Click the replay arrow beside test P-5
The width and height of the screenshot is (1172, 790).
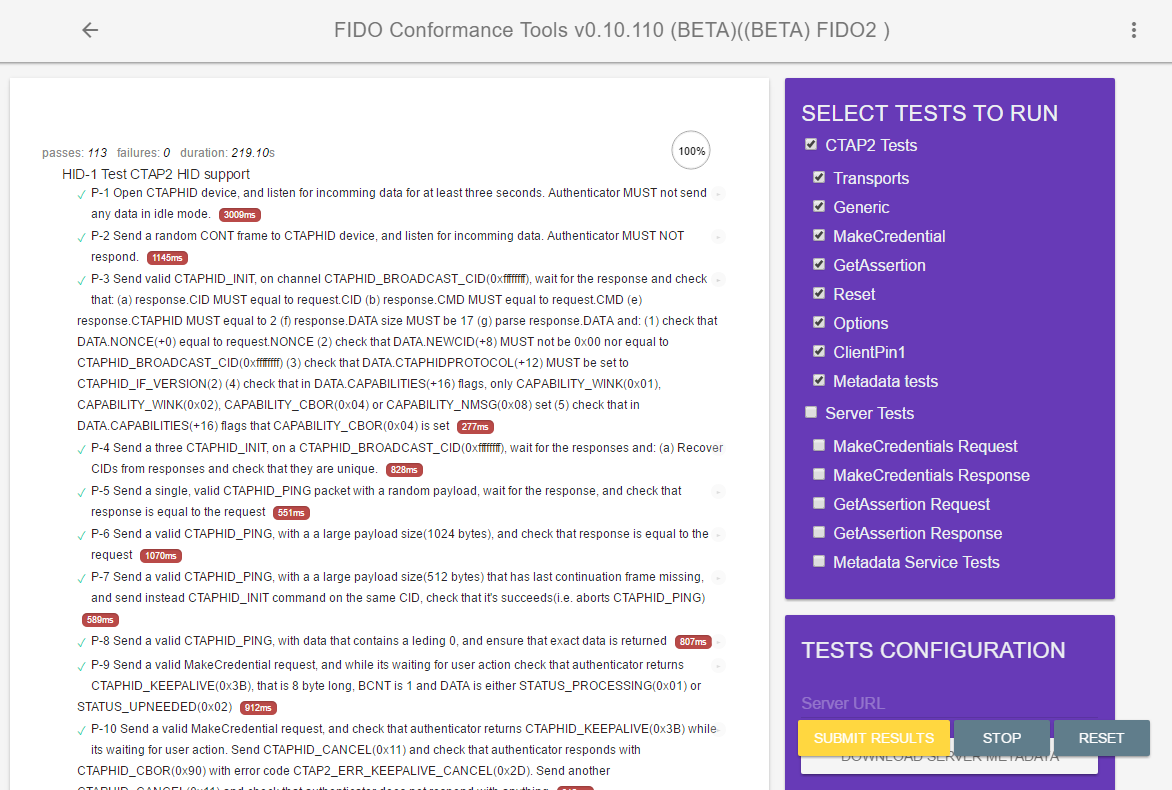[x=718, y=492]
